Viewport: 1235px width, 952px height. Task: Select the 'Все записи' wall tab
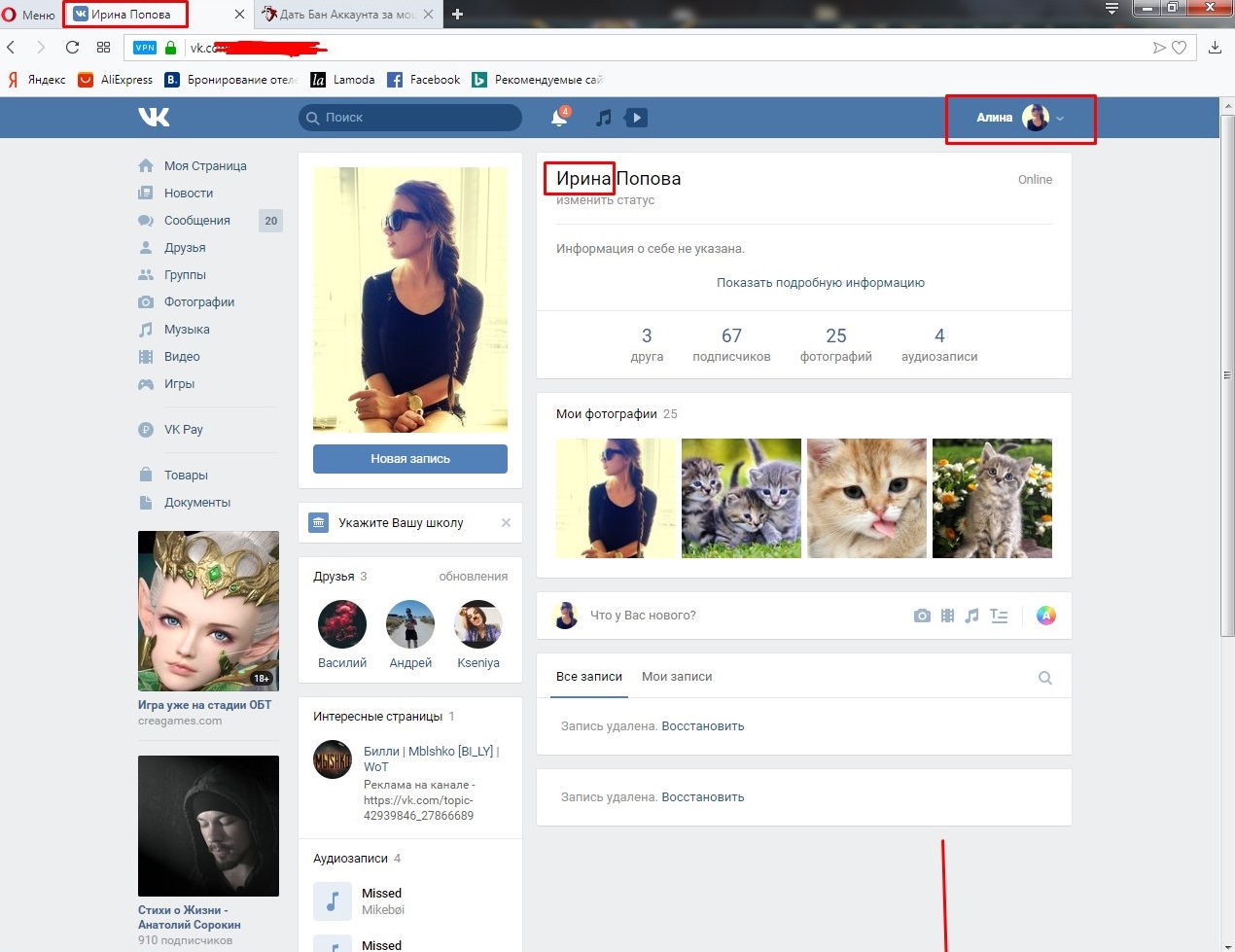589,677
